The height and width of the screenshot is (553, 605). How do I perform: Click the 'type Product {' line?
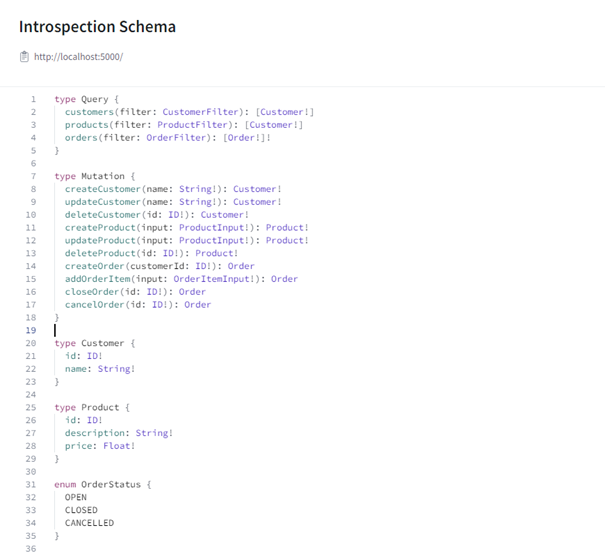point(92,408)
